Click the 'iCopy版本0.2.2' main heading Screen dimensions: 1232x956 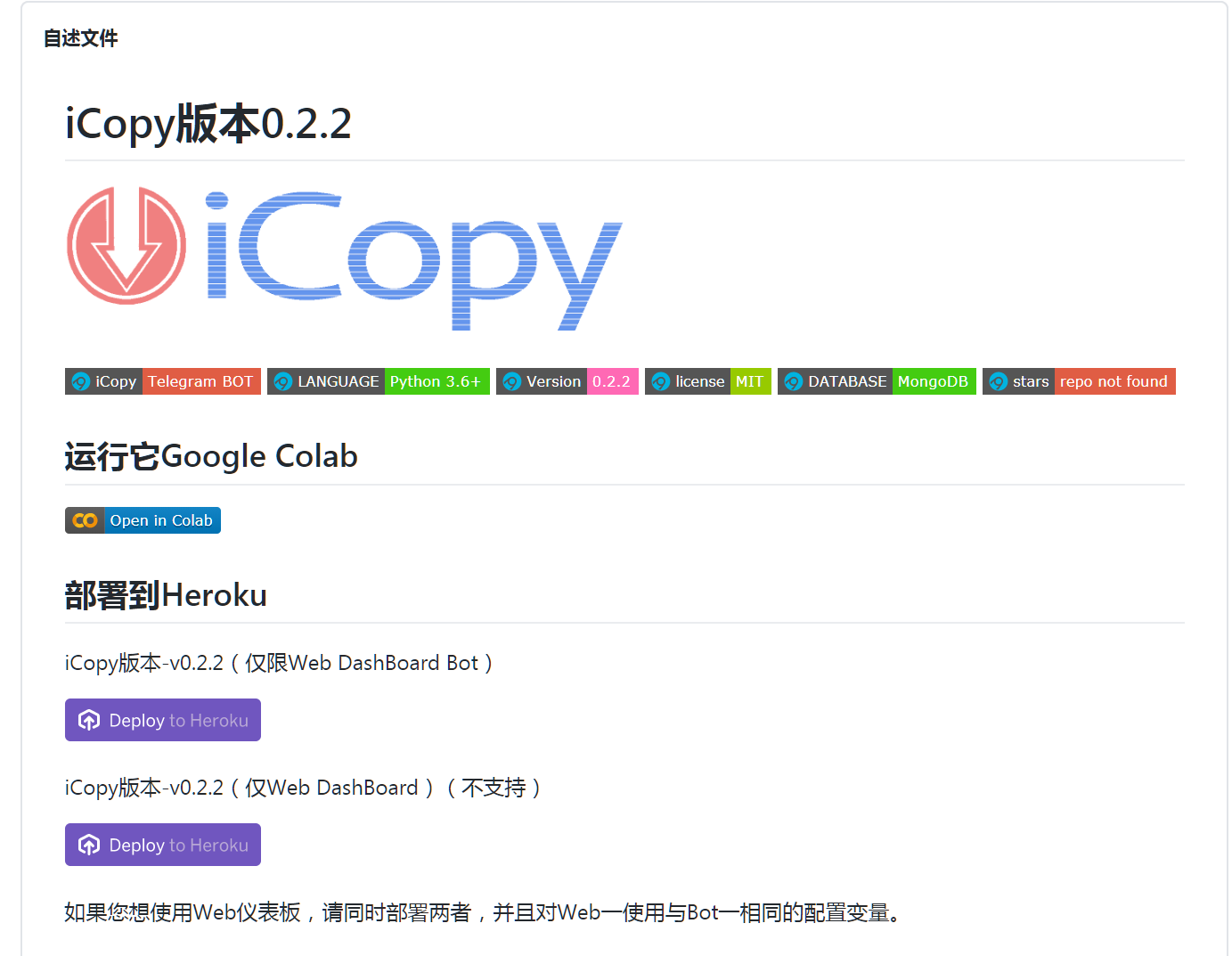coord(208,123)
